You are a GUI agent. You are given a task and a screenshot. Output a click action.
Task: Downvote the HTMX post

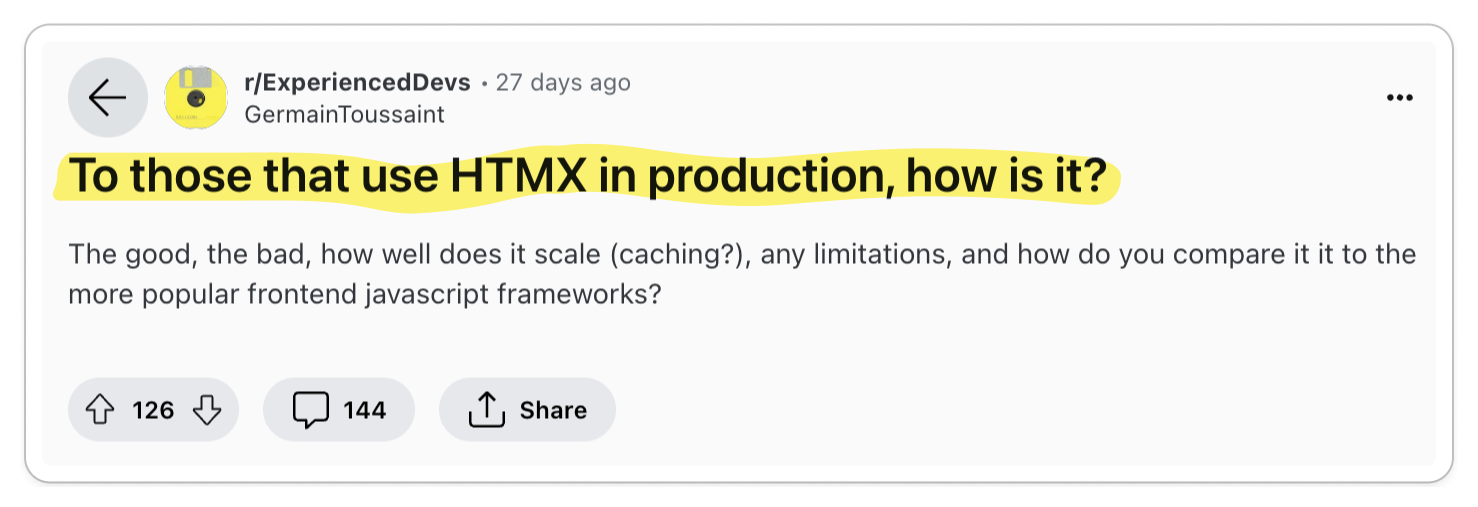click(206, 410)
